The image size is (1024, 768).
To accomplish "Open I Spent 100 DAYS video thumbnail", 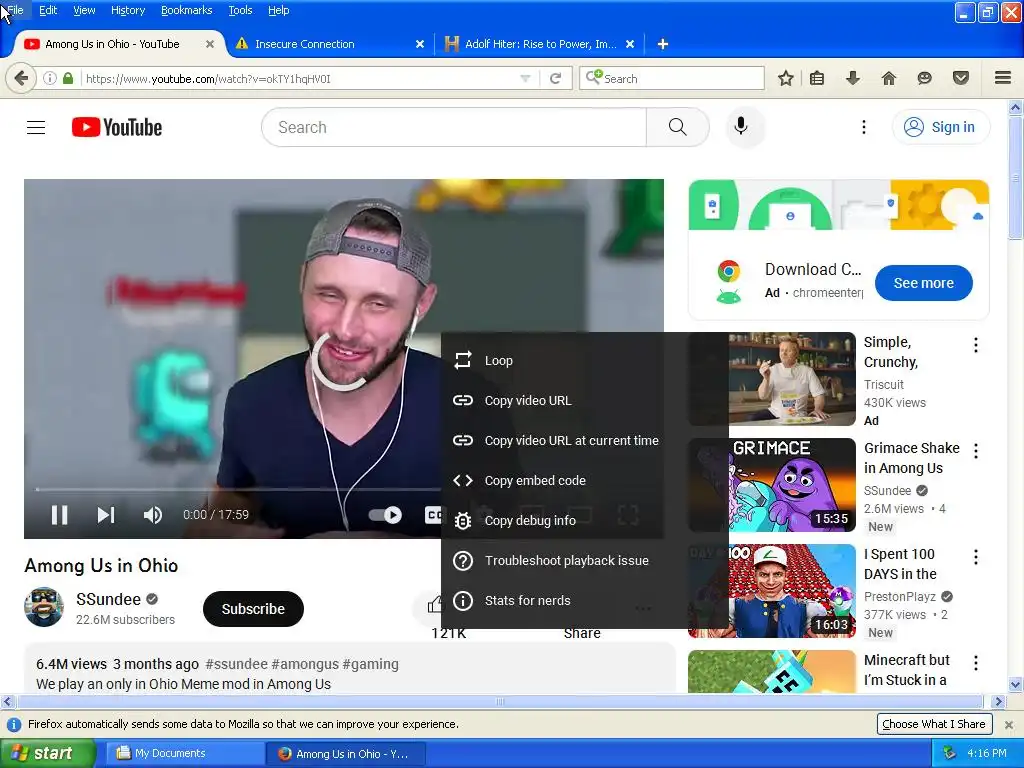I will click(x=772, y=591).
